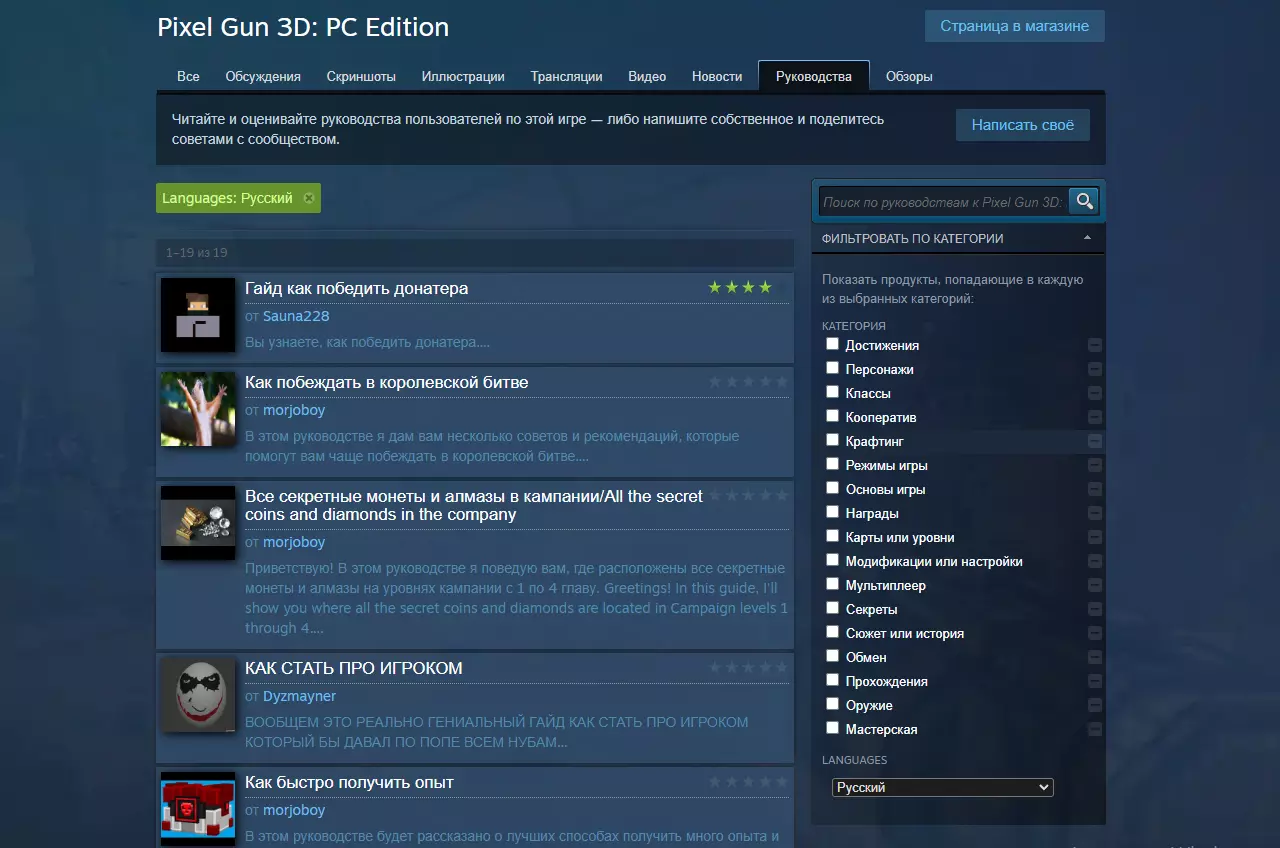
Task: Click the minus icon beside Прохождения
Action: pyautogui.click(x=1095, y=681)
